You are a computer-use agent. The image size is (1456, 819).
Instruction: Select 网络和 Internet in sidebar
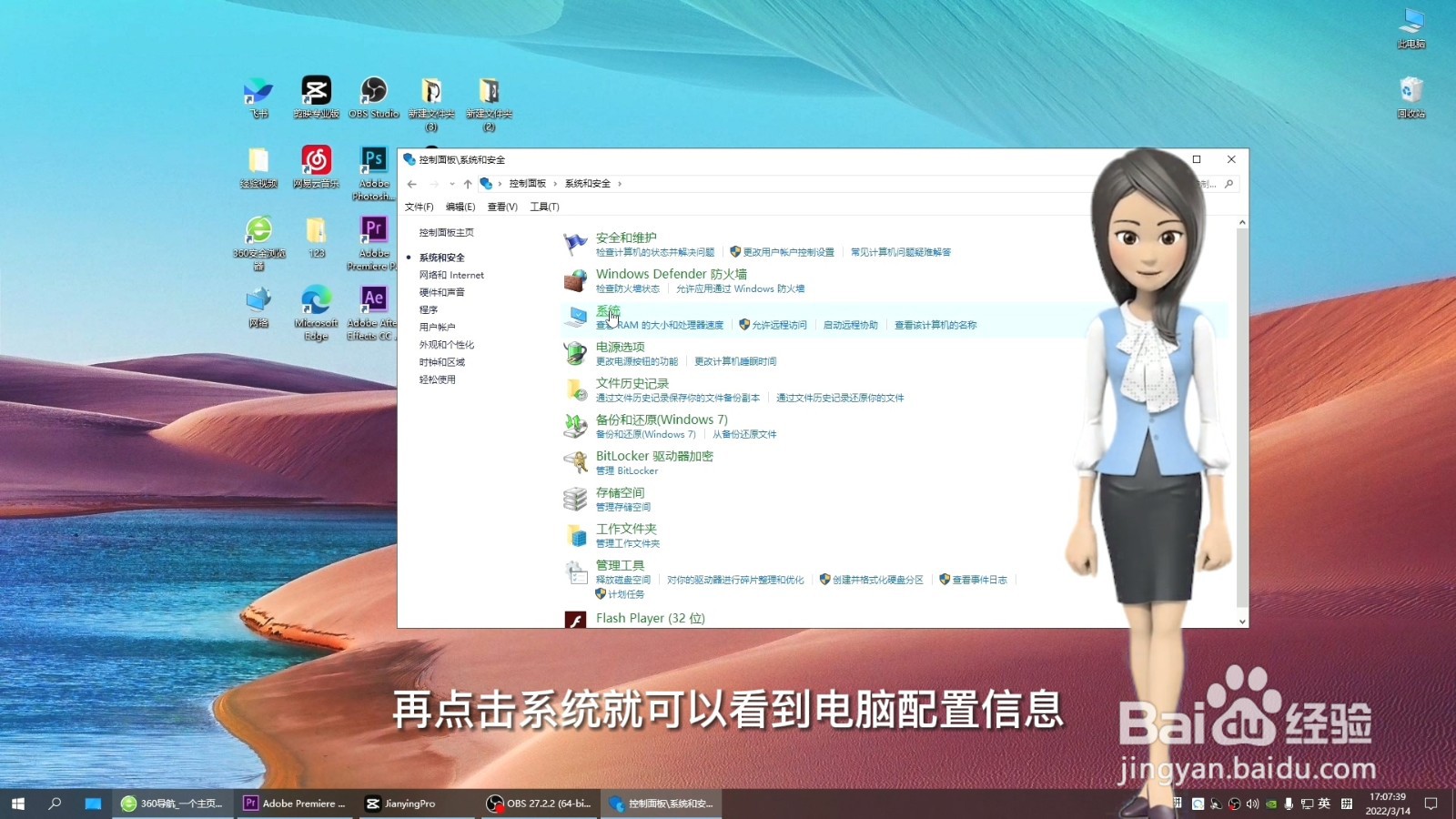451,275
